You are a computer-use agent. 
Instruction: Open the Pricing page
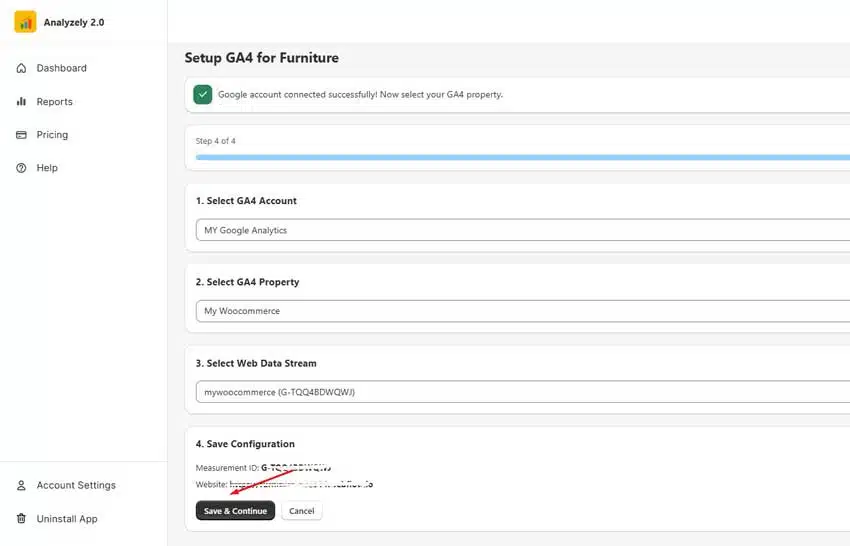52,135
